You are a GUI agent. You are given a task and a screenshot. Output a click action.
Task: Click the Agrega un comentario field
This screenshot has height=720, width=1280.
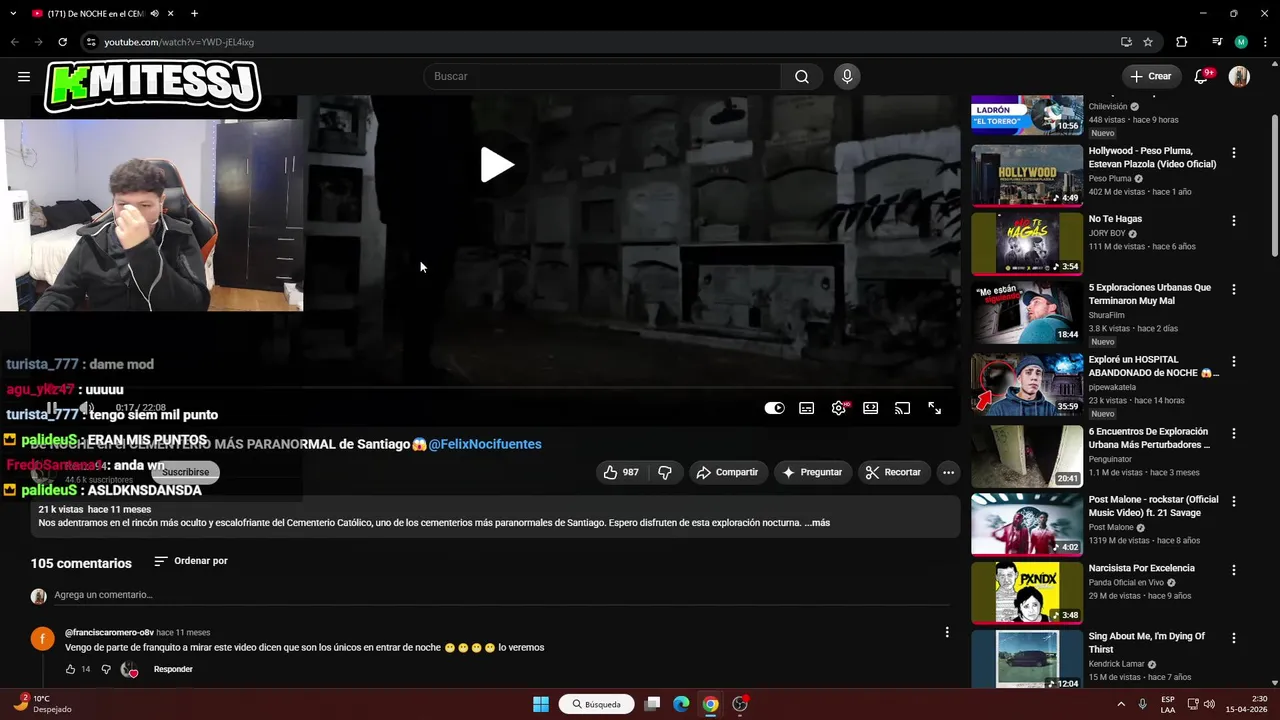[500, 595]
